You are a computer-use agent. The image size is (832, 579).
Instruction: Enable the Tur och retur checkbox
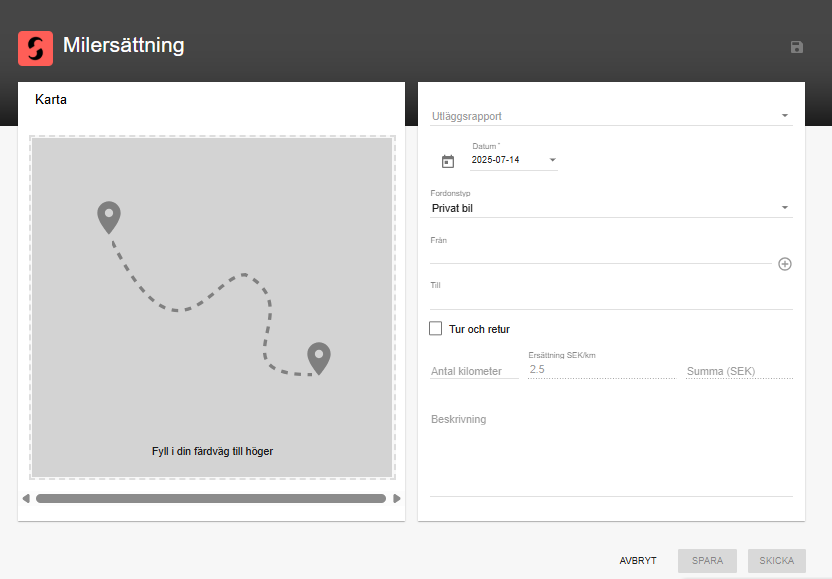point(436,329)
